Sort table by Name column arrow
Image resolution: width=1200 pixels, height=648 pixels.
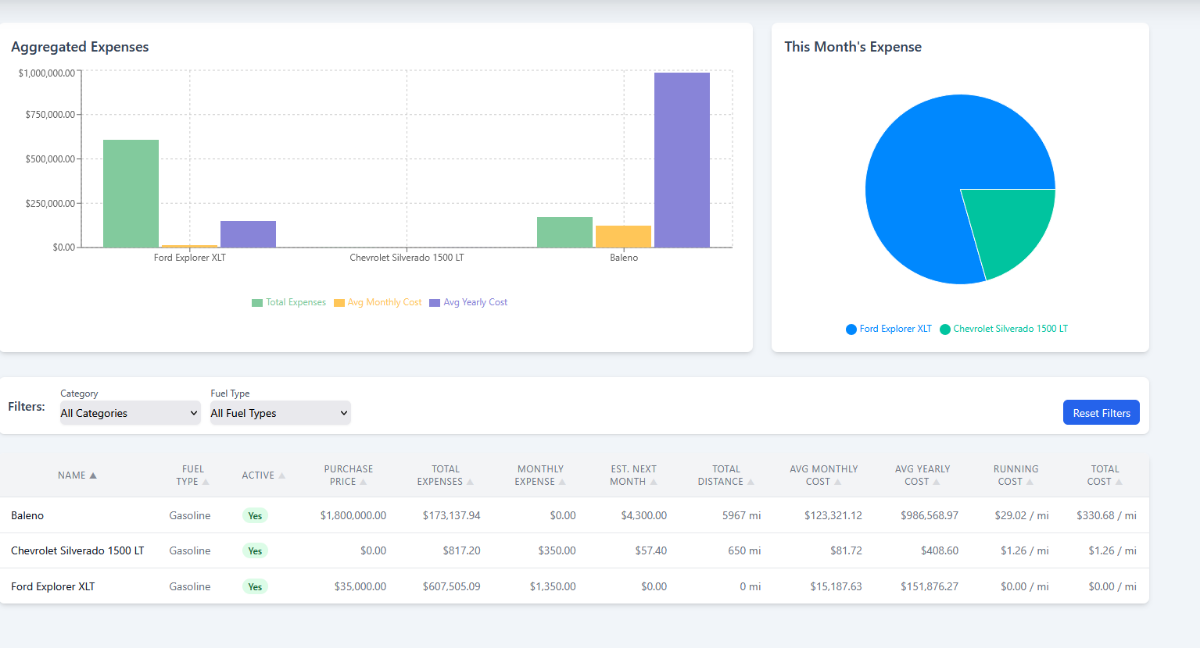[x=93, y=476]
